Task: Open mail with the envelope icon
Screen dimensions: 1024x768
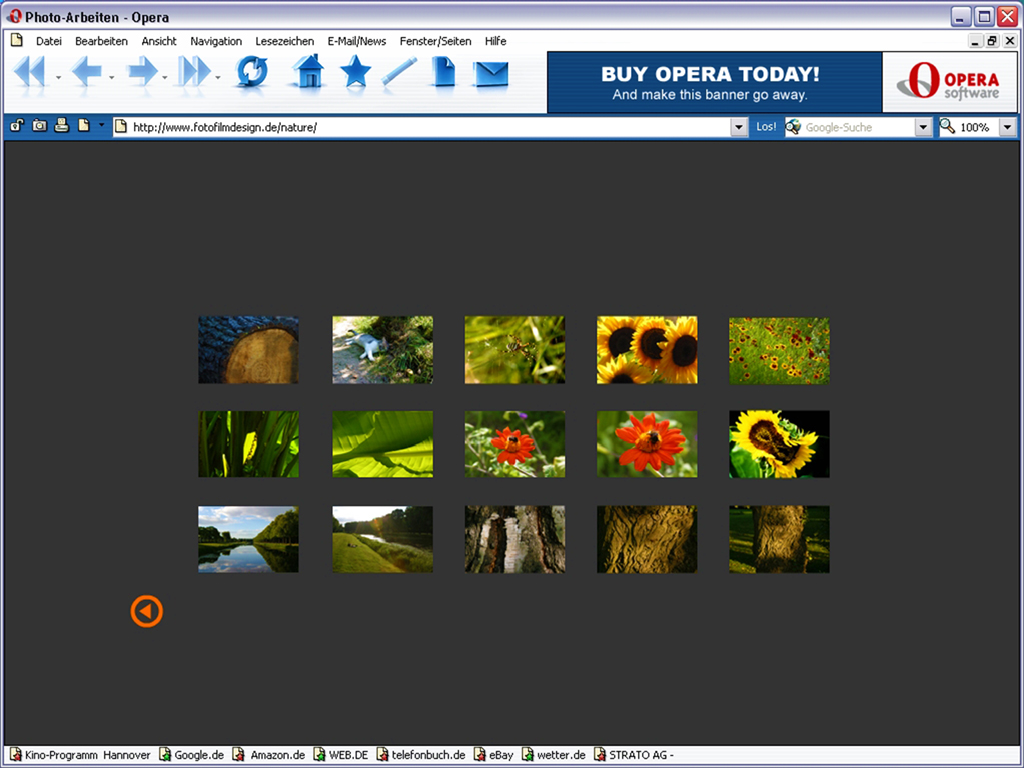Action: pyautogui.click(x=491, y=74)
